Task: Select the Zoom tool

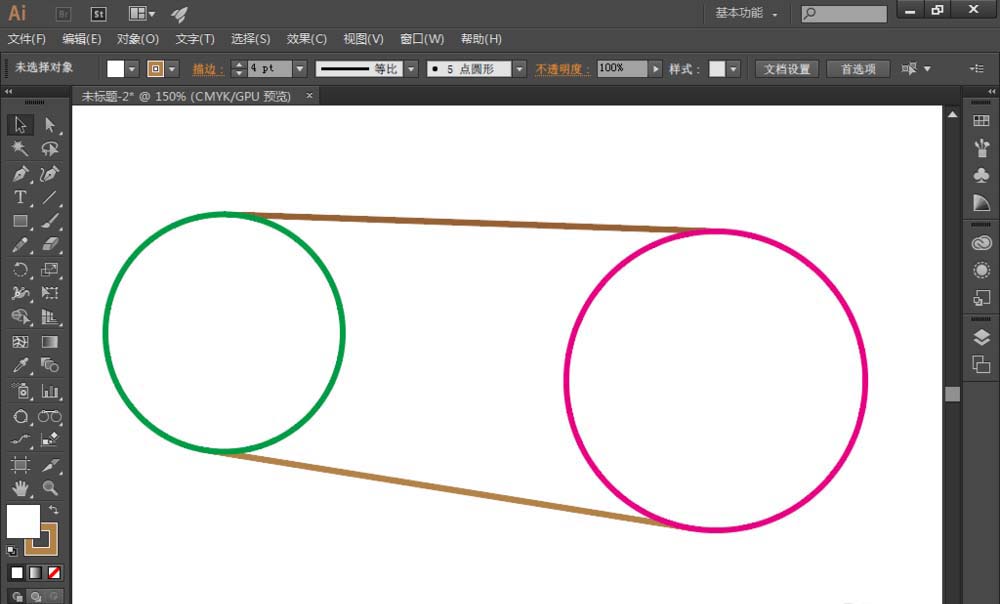Action: click(x=50, y=489)
